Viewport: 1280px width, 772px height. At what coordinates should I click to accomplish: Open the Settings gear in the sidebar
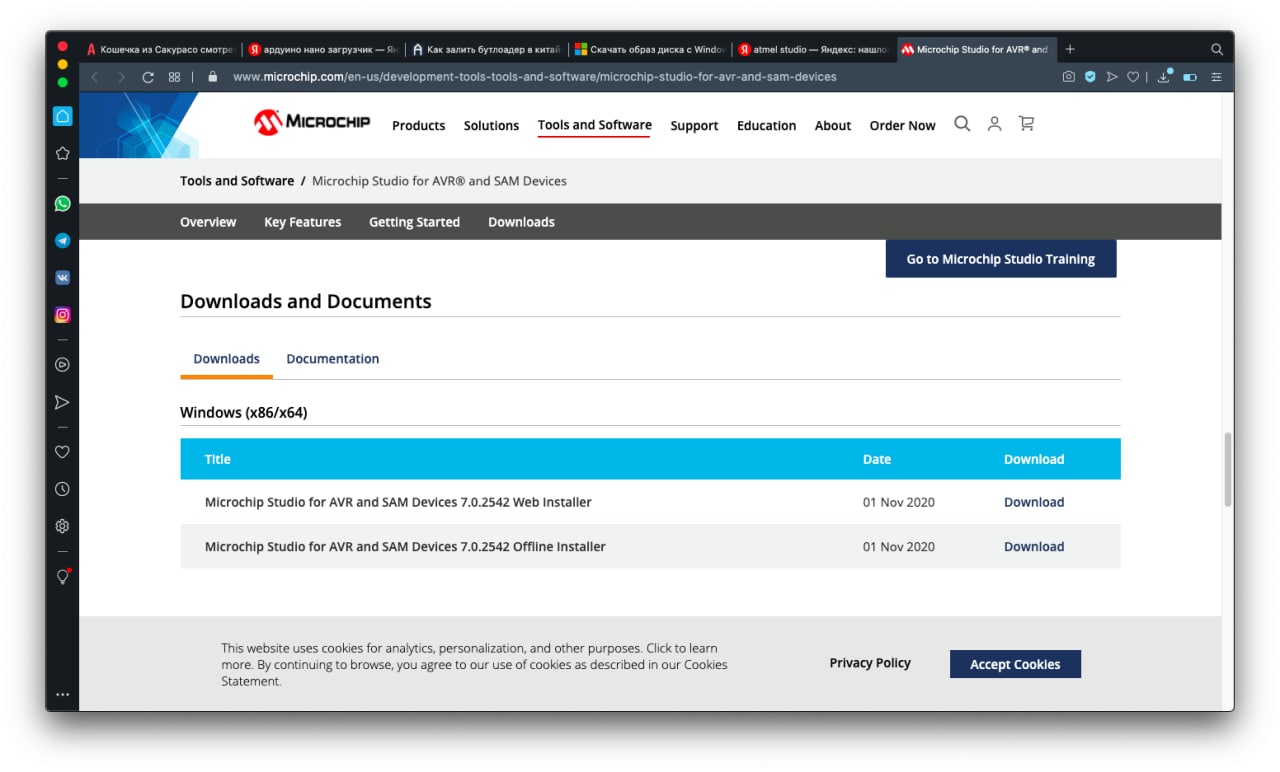point(62,526)
